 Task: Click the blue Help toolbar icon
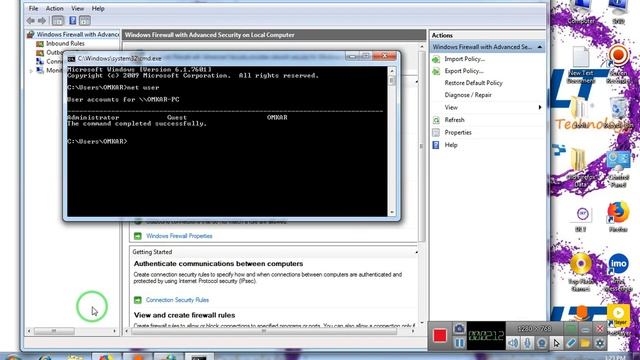(x=72, y=20)
